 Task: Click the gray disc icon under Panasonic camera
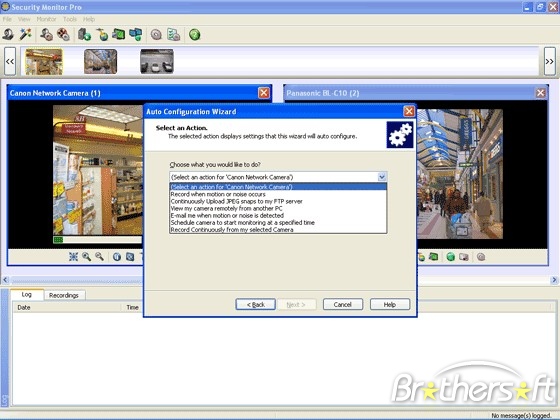(481, 256)
